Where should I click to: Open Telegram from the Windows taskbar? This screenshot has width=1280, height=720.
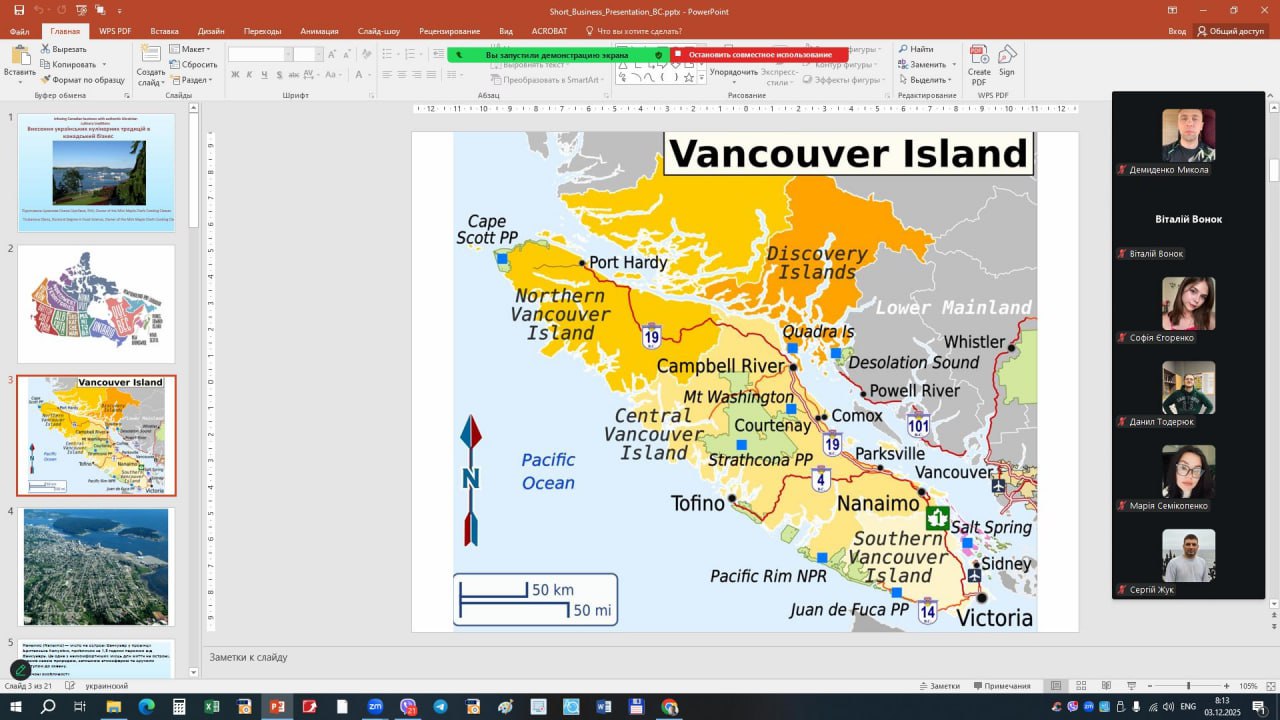point(440,707)
